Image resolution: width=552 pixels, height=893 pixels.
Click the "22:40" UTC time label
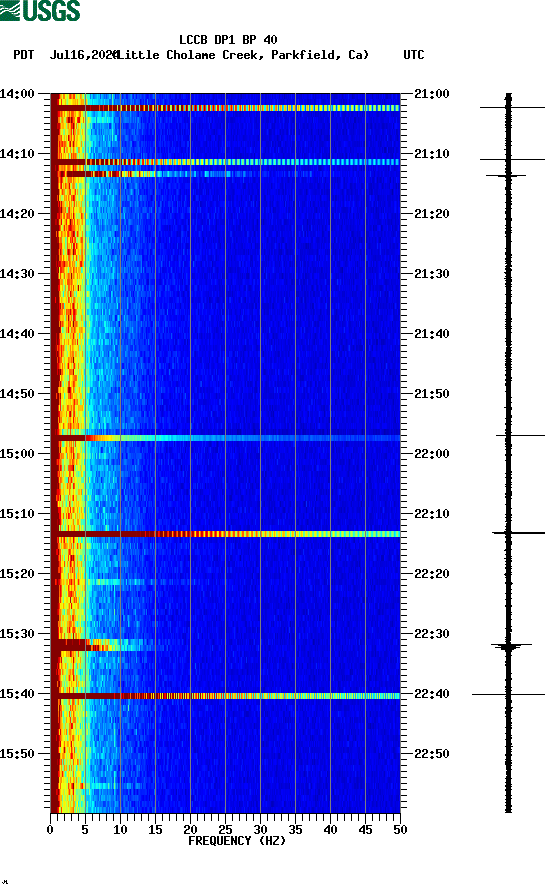click(x=432, y=694)
